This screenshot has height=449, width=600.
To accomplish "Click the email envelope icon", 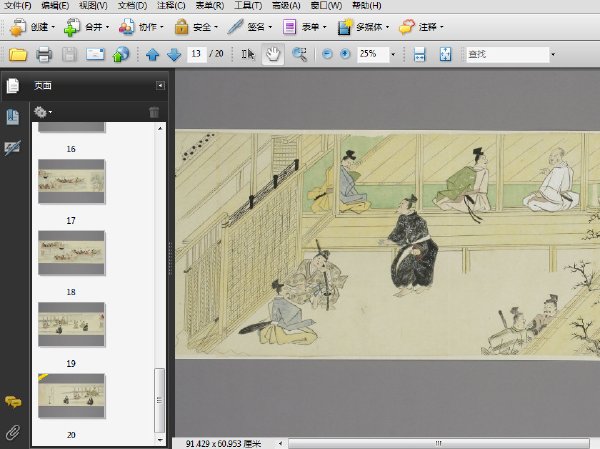I will click(x=95, y=54).
